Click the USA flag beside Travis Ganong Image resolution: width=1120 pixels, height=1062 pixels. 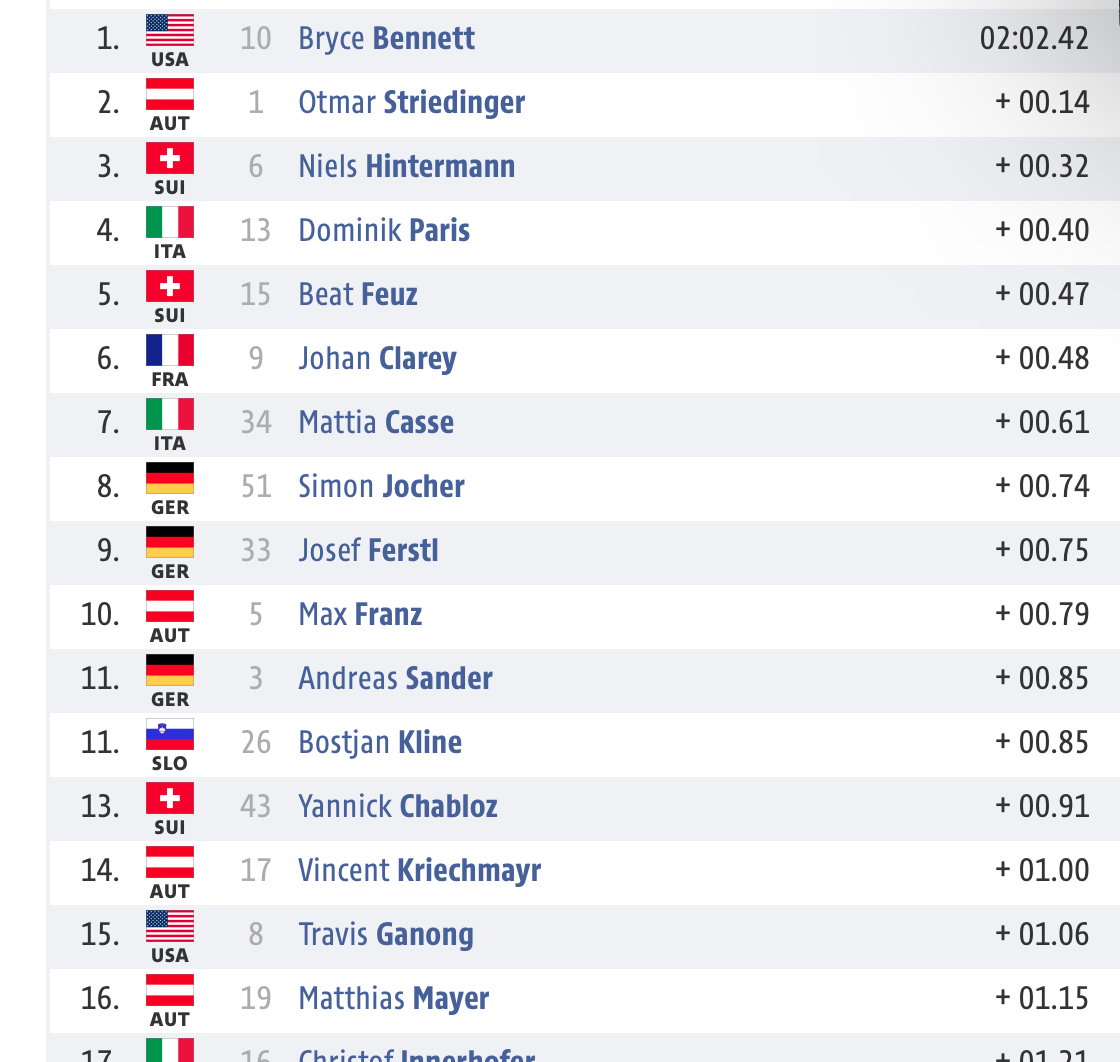pyautogui.click(x=170, y=926)
